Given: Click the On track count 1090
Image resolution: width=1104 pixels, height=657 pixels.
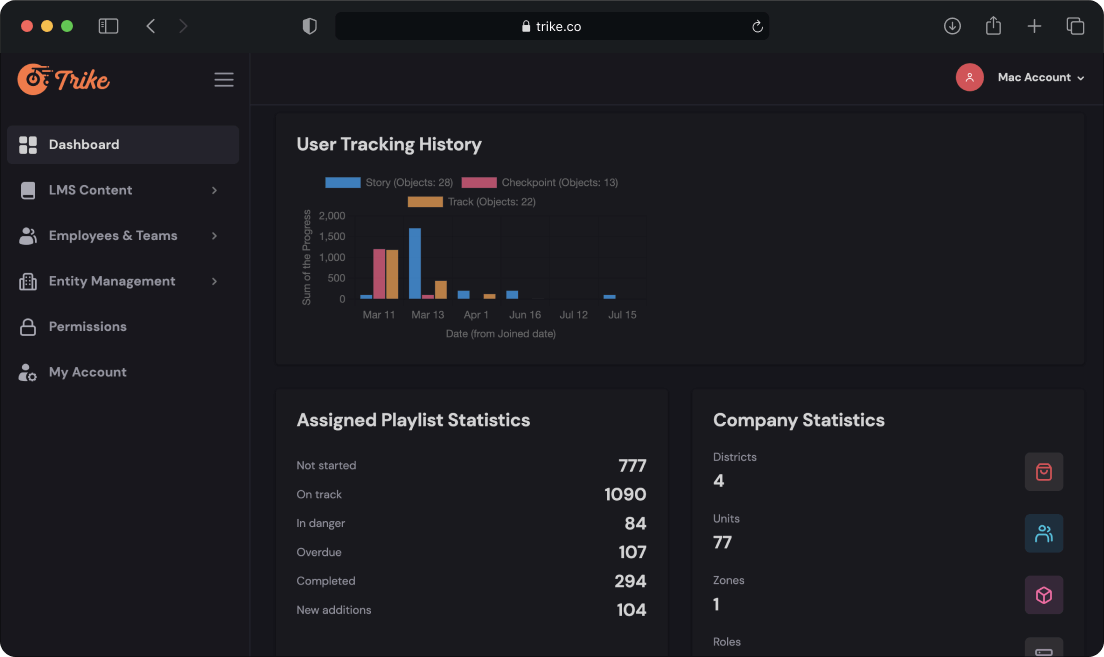Looking at the screenshot, I should 625,495.
